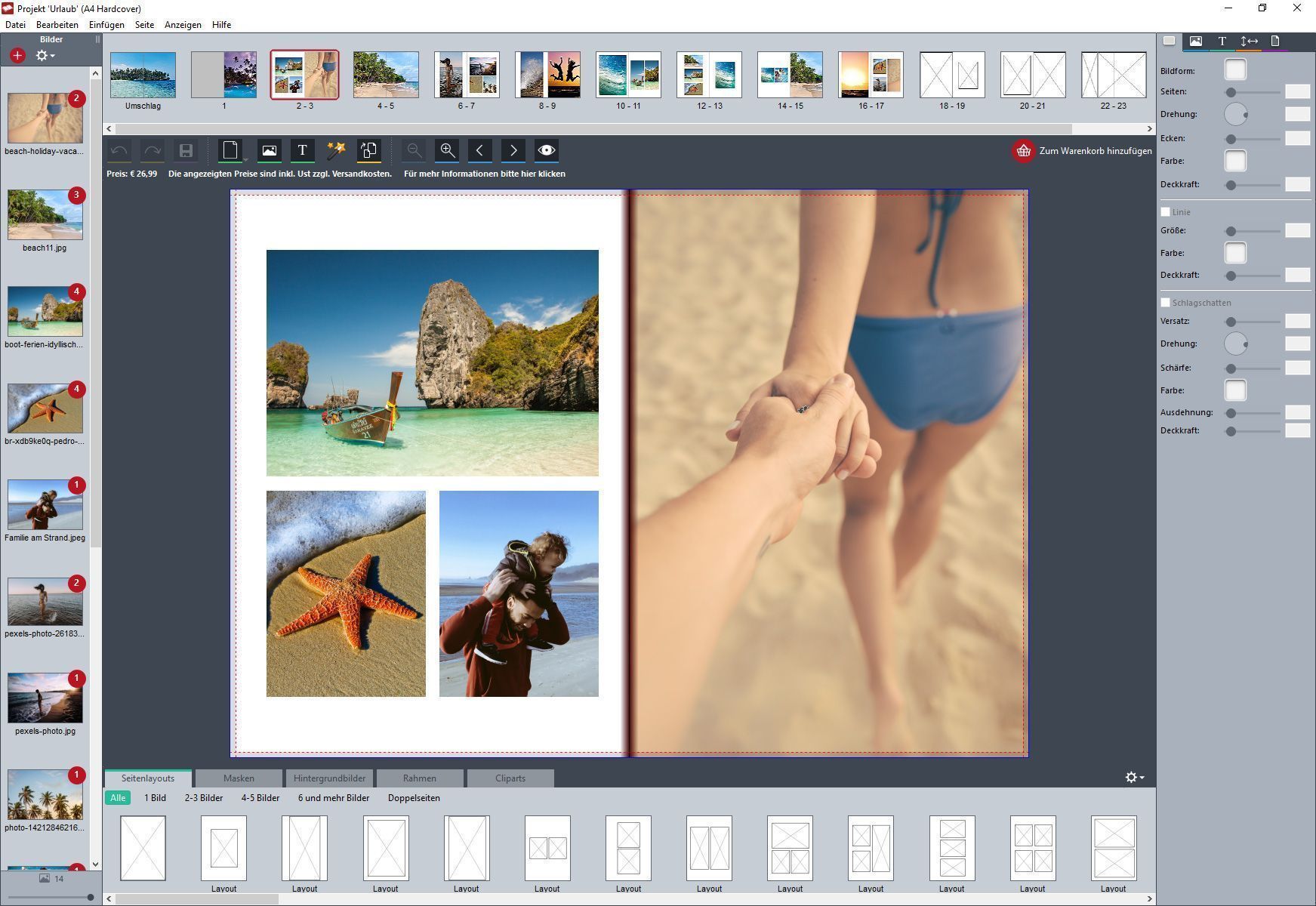
Task: Open the position and size tab in right panel
Action: (1249, 42)
